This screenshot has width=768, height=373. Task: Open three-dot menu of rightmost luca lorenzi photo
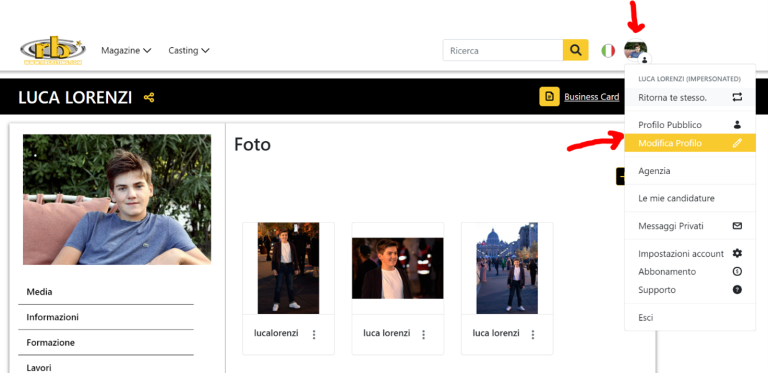pyautogui.click(x=533, y=334)
